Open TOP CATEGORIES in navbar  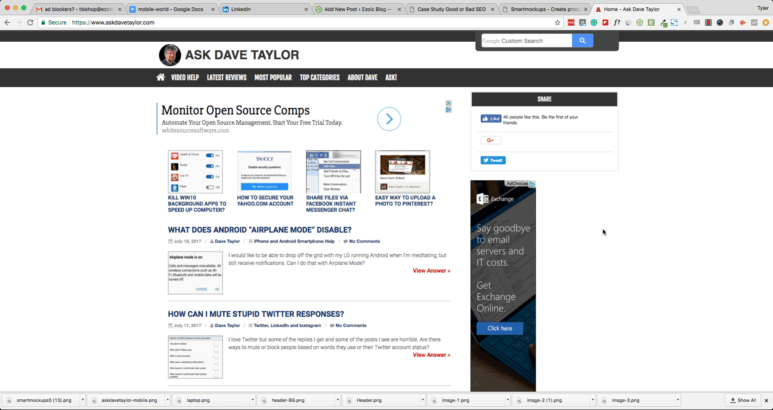pyautogui.click(x=319, y=77)
